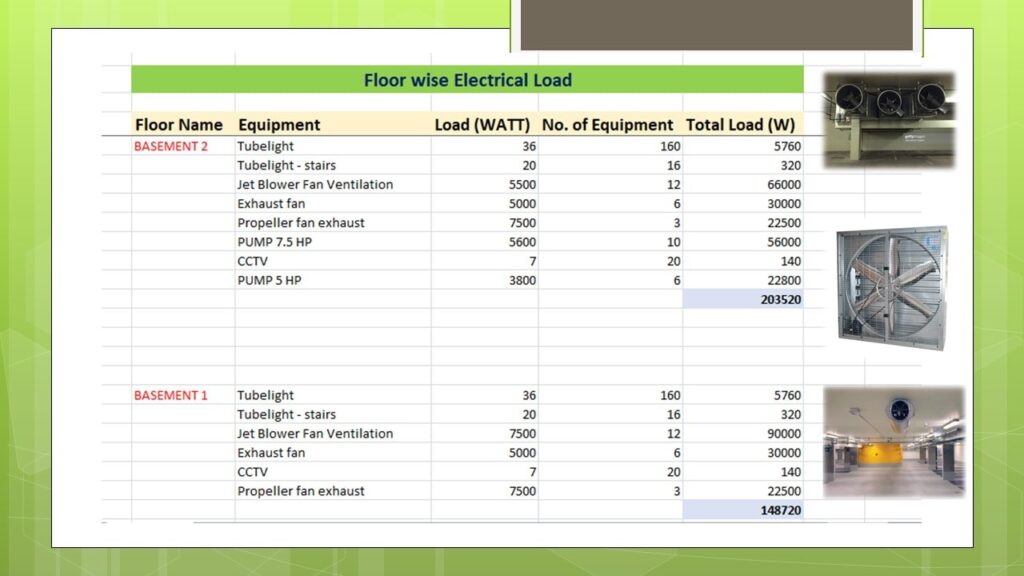The height and width of the screenshot is (576, 1024).
Task: Click the 'Floor Name' column header
Action: (179, 125)
